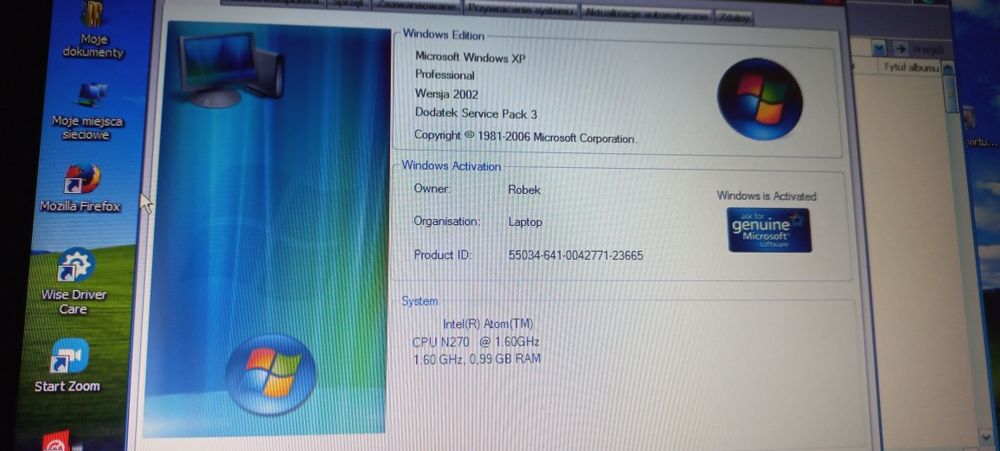
Task: Launch the Mozilla Firefox desktop shortcut
Action: [x=81, y=188]
